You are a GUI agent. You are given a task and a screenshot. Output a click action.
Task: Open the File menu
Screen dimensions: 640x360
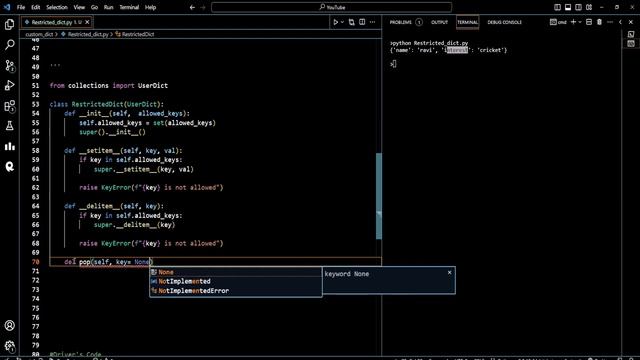[21, 7]
